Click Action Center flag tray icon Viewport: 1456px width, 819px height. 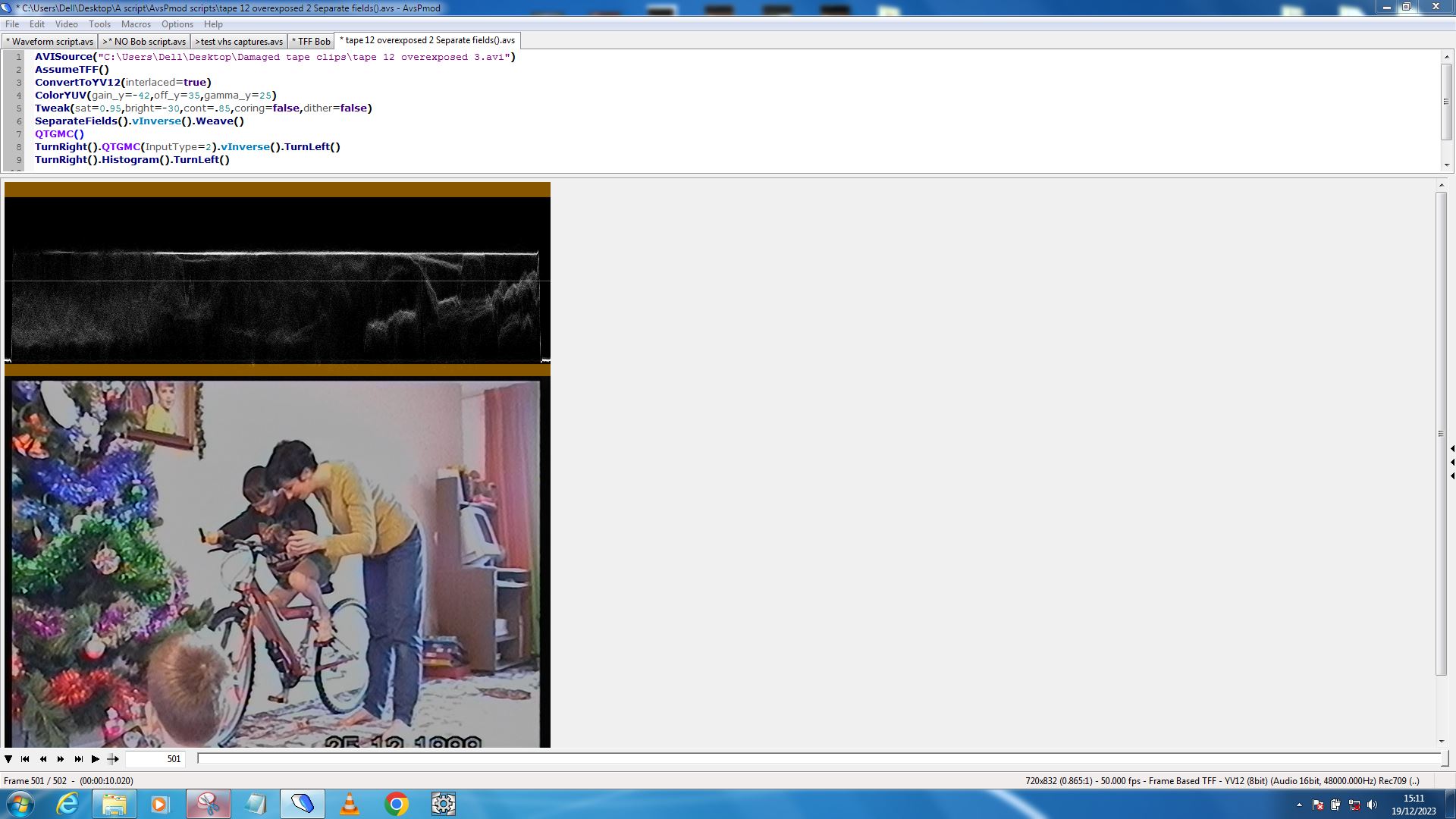coord(1318,805)
